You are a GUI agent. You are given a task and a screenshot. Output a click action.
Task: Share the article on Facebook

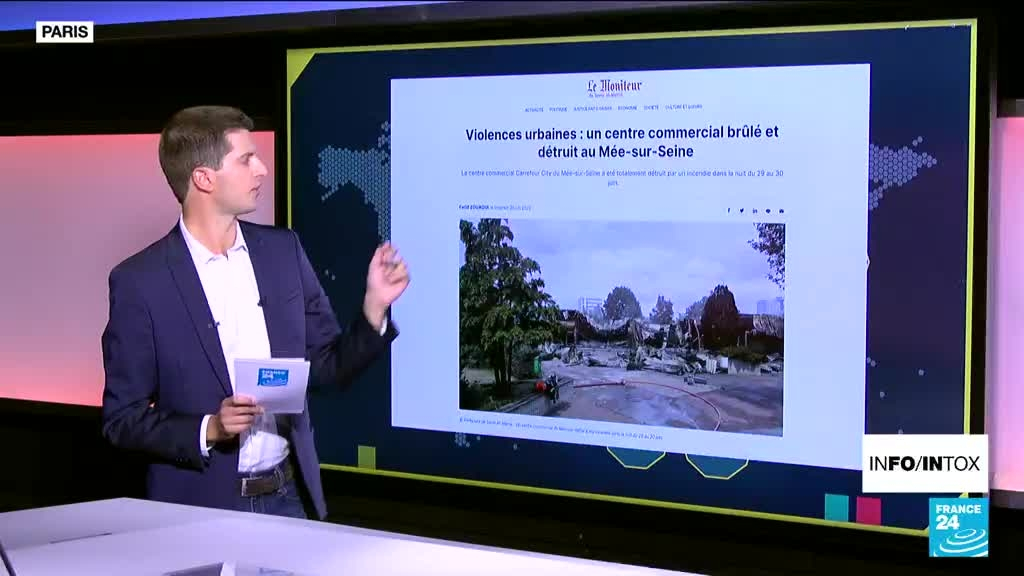[x=728, y=211]
